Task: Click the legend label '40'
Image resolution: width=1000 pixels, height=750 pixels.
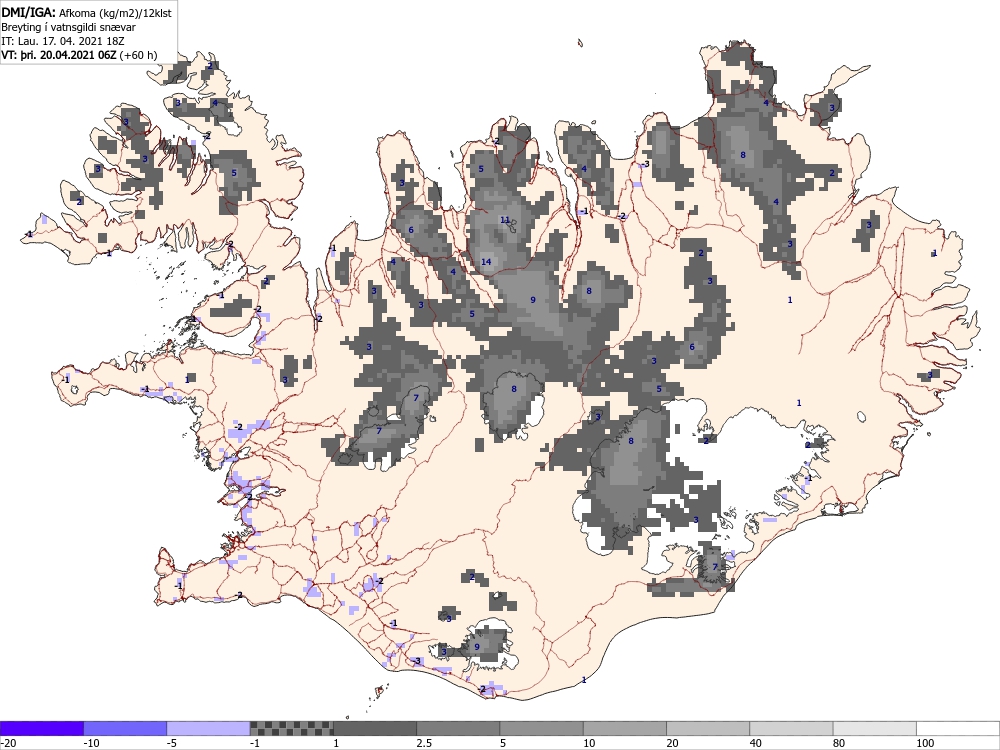Action: tap(756, 743)
